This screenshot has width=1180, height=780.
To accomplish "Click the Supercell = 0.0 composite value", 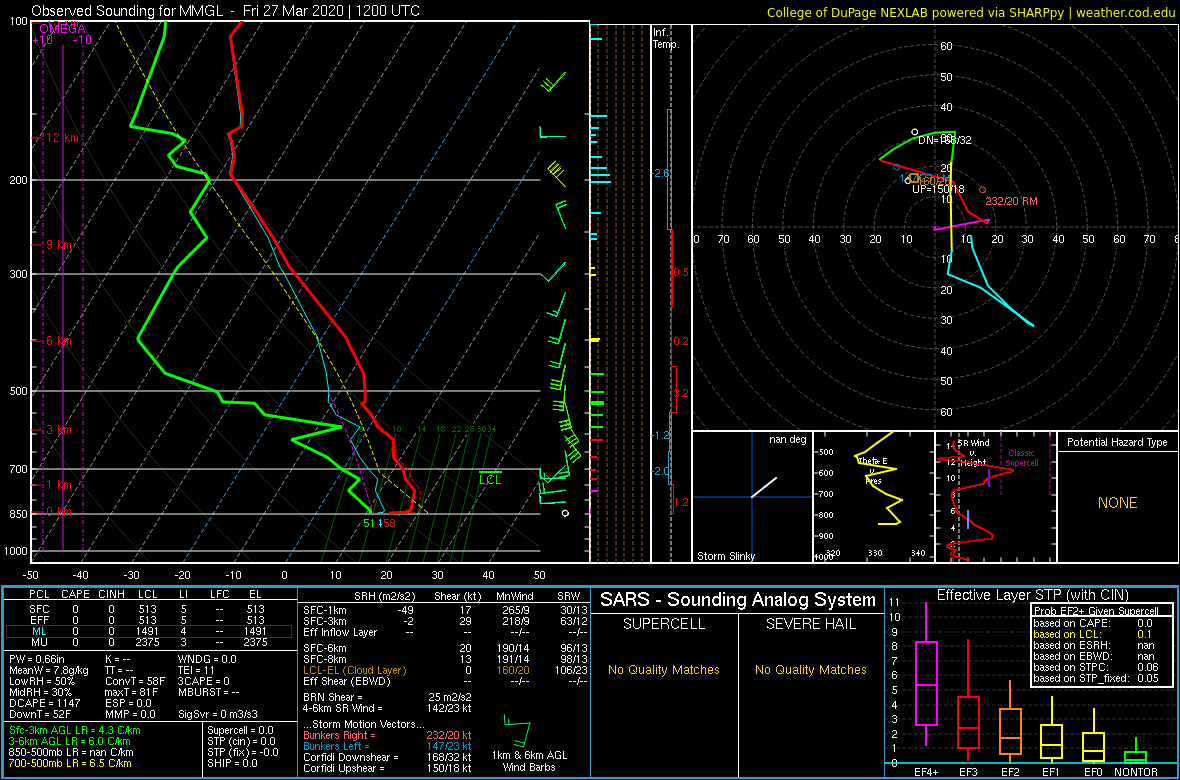I will (241, 730).
